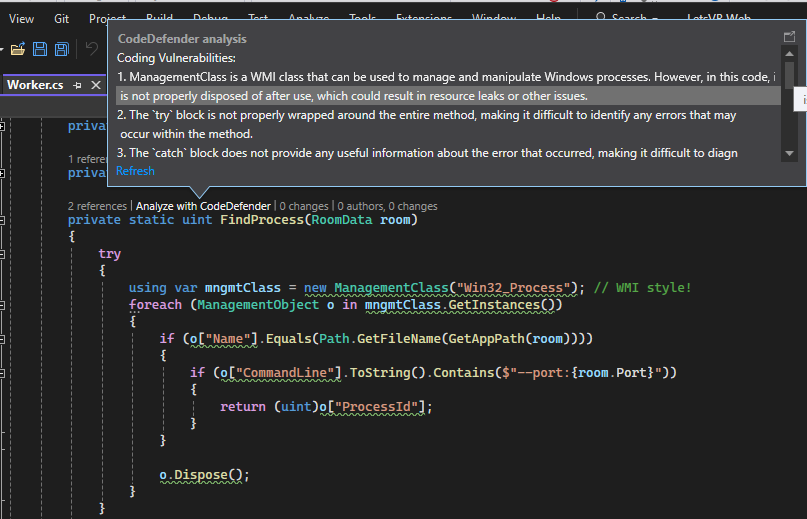Click line '3. The `catch` block does not'
Viewport: 807px width, 519px height.
point(427,153)
